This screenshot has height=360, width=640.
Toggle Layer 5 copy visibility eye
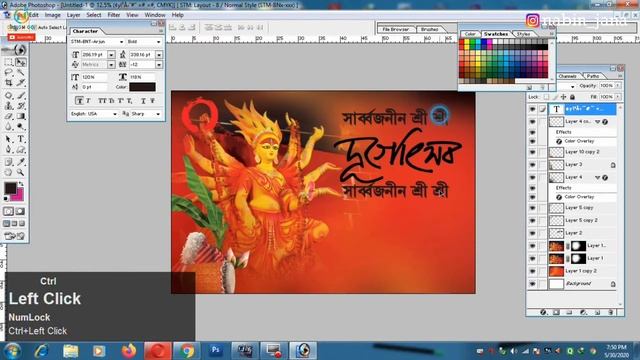tap(532, 208)
